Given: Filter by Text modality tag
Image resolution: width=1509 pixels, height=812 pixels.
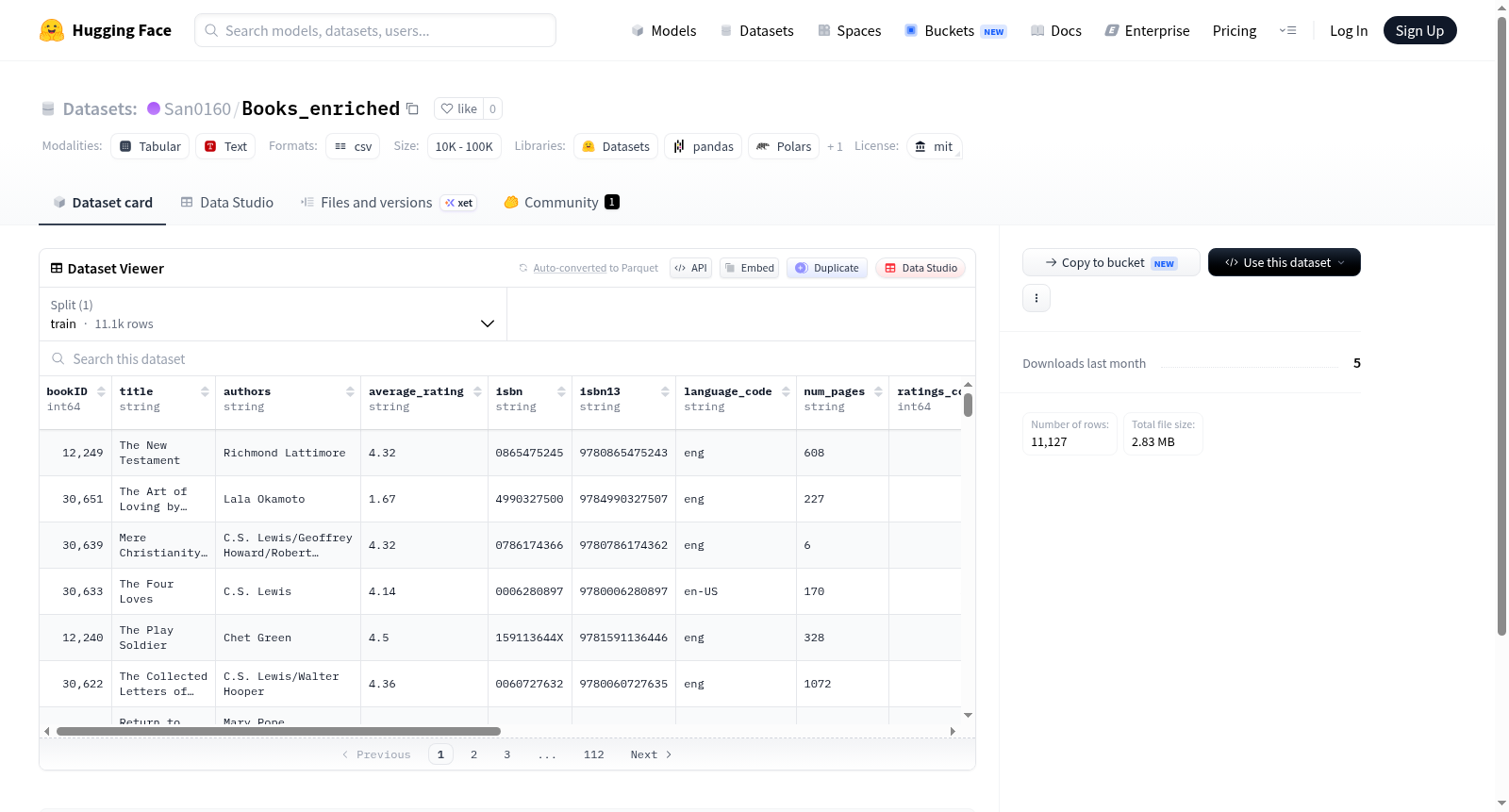Looking at the screenshot, I should (x=225, y=146).
